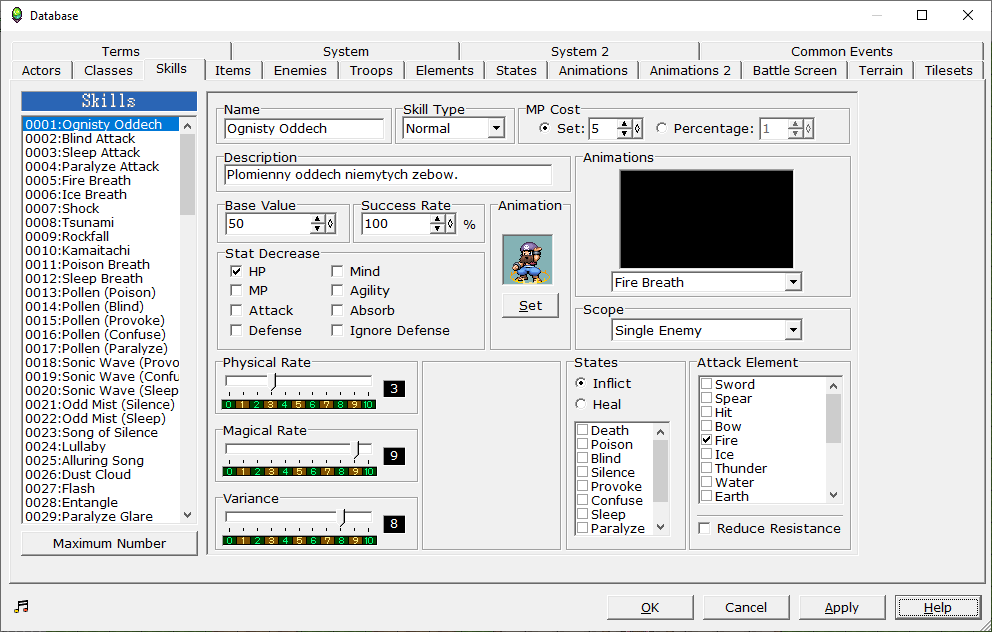992x632 pixels.
Task: Click the Base Value input field
Action: coord(268,223)
